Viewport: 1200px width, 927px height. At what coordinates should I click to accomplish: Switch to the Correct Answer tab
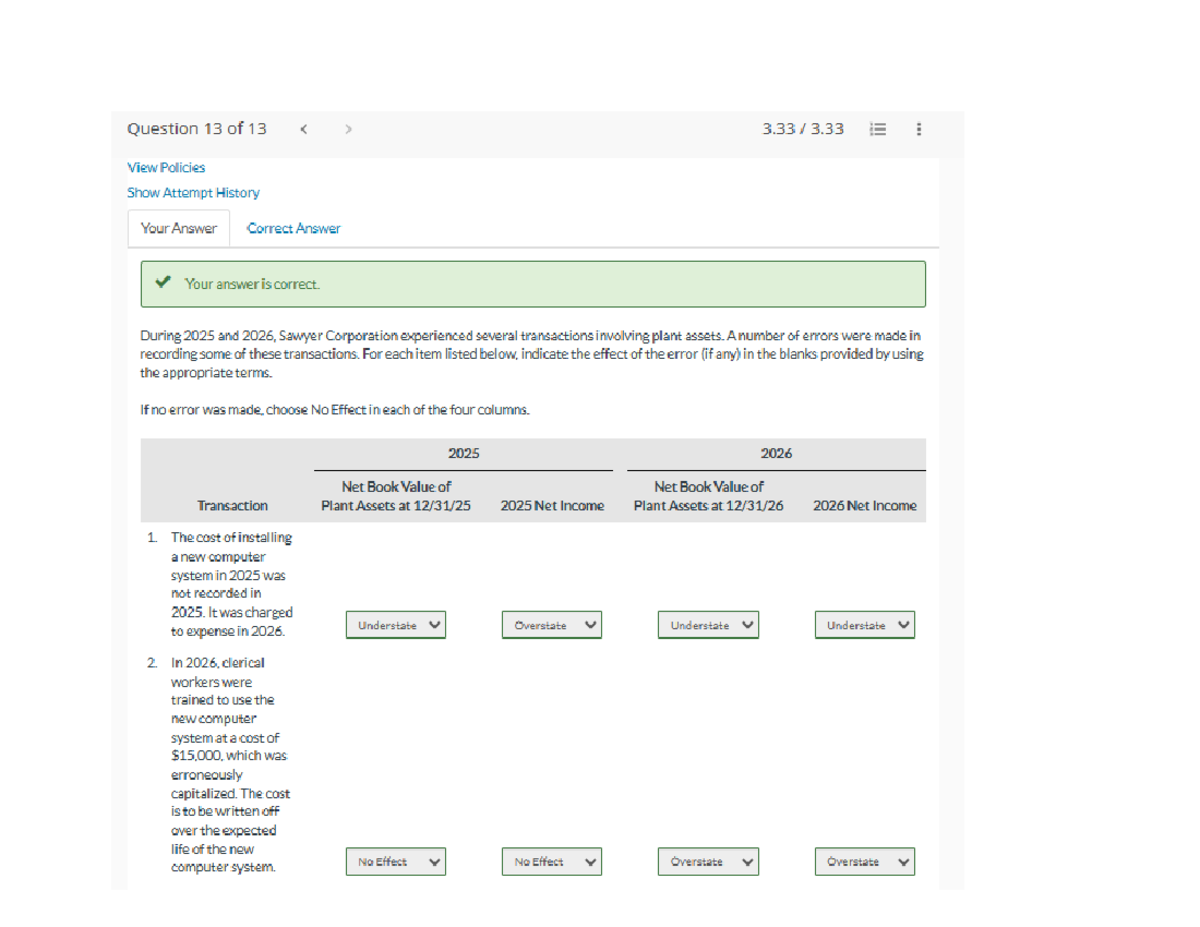click(293, 228)
